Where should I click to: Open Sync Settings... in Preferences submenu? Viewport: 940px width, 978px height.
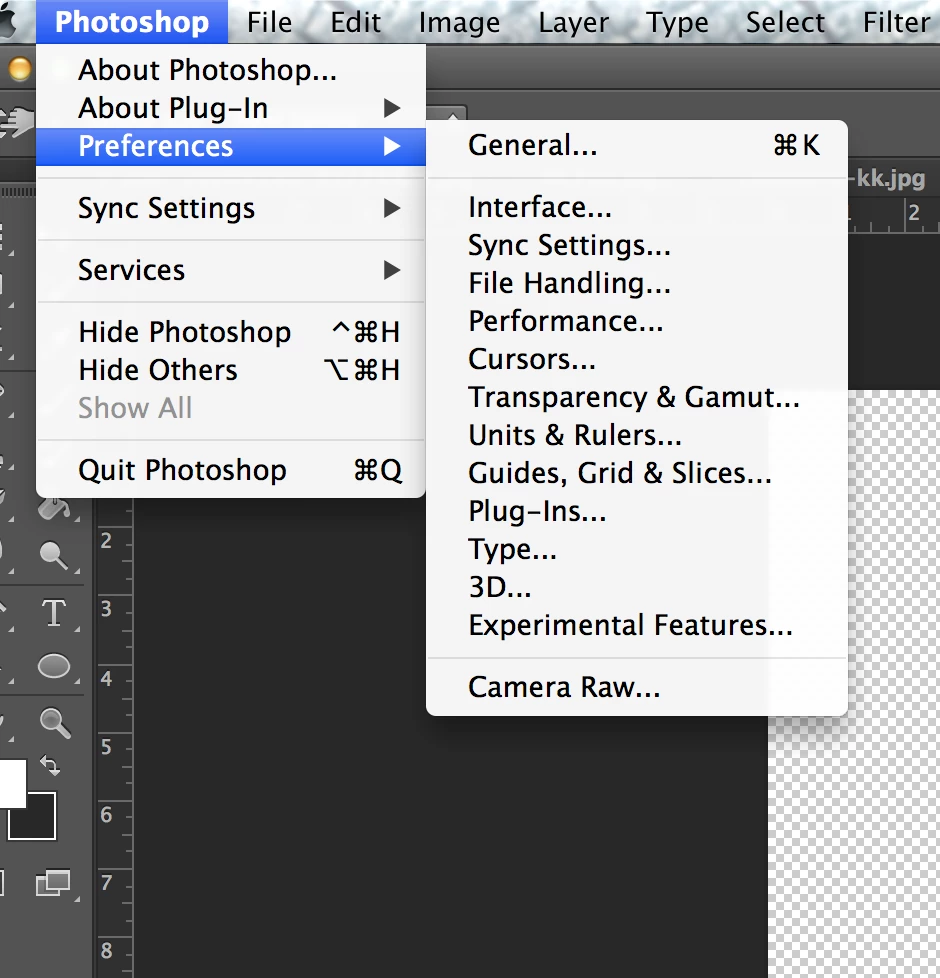pos(637,245)
